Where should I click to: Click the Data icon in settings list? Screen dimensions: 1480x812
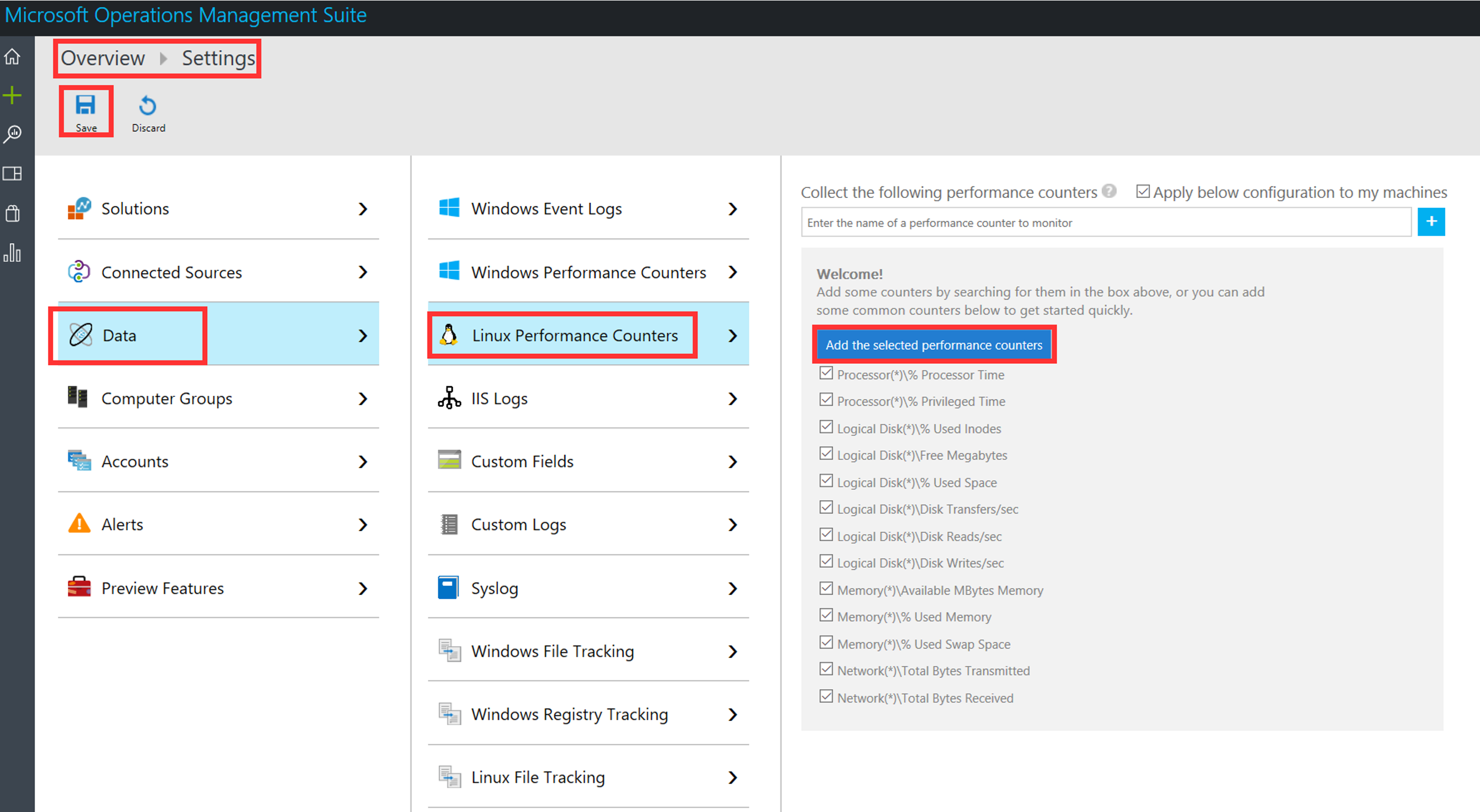pyautogui.click(x=80, y=335)
